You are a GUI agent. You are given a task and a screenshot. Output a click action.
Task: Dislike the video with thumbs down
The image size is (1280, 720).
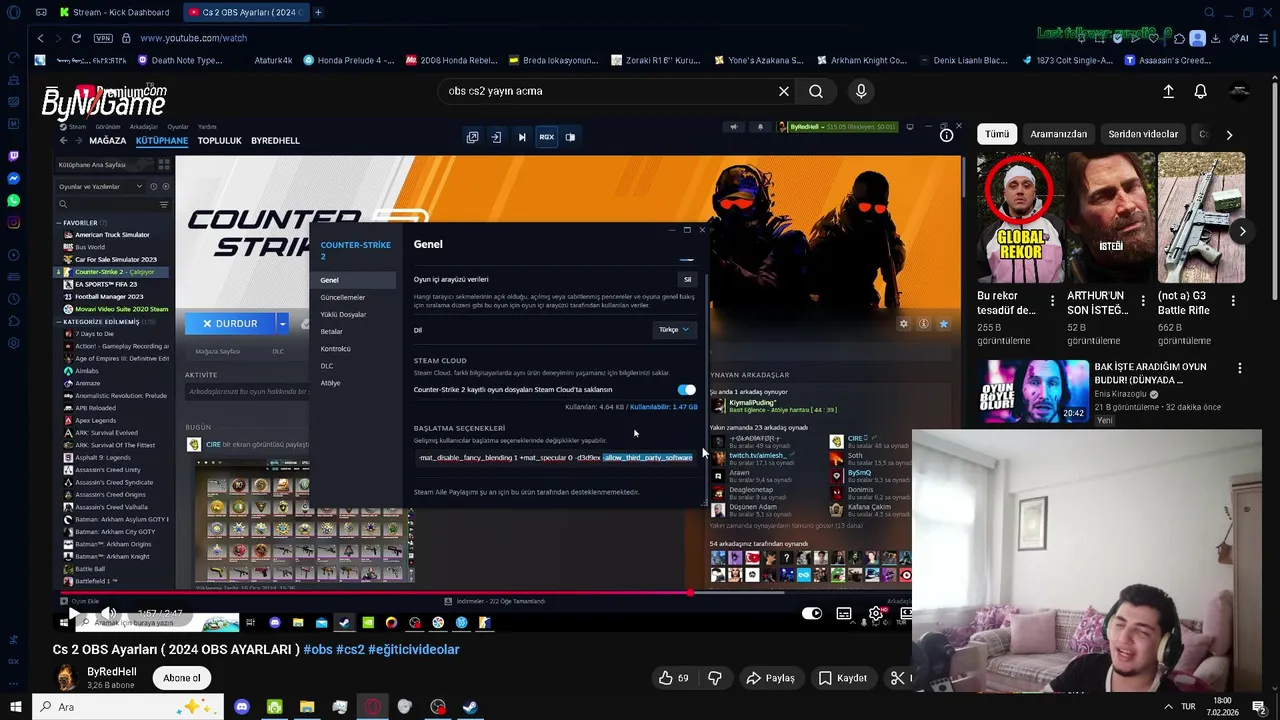tap(715, 678)
